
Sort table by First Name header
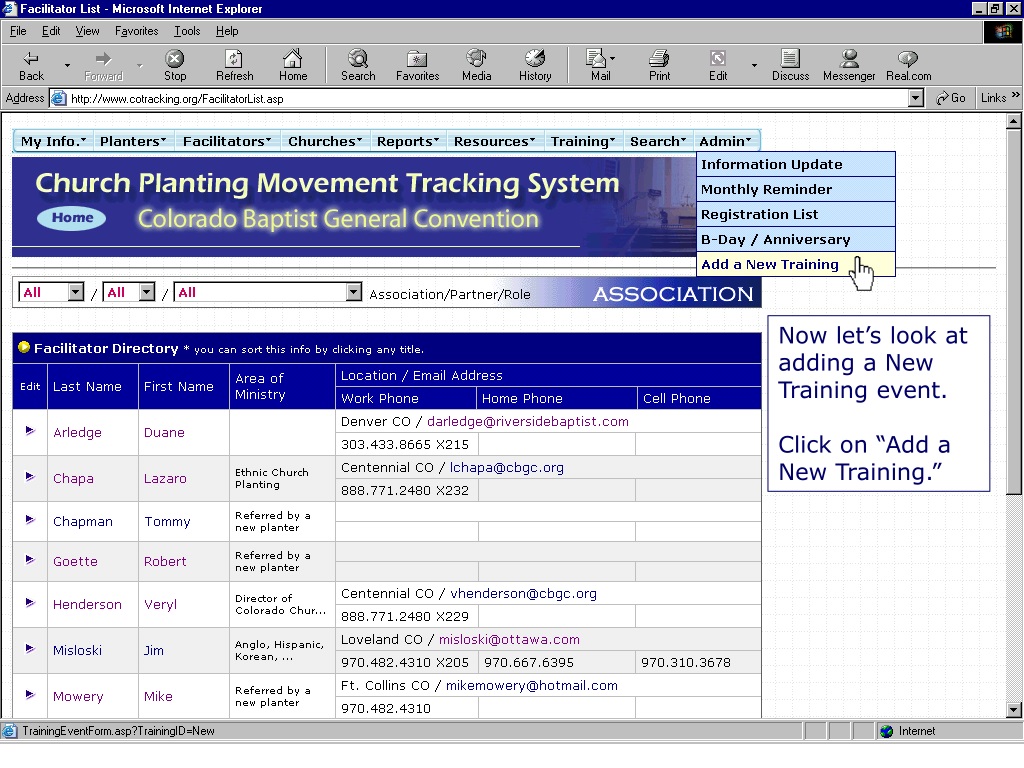(178, 387)
